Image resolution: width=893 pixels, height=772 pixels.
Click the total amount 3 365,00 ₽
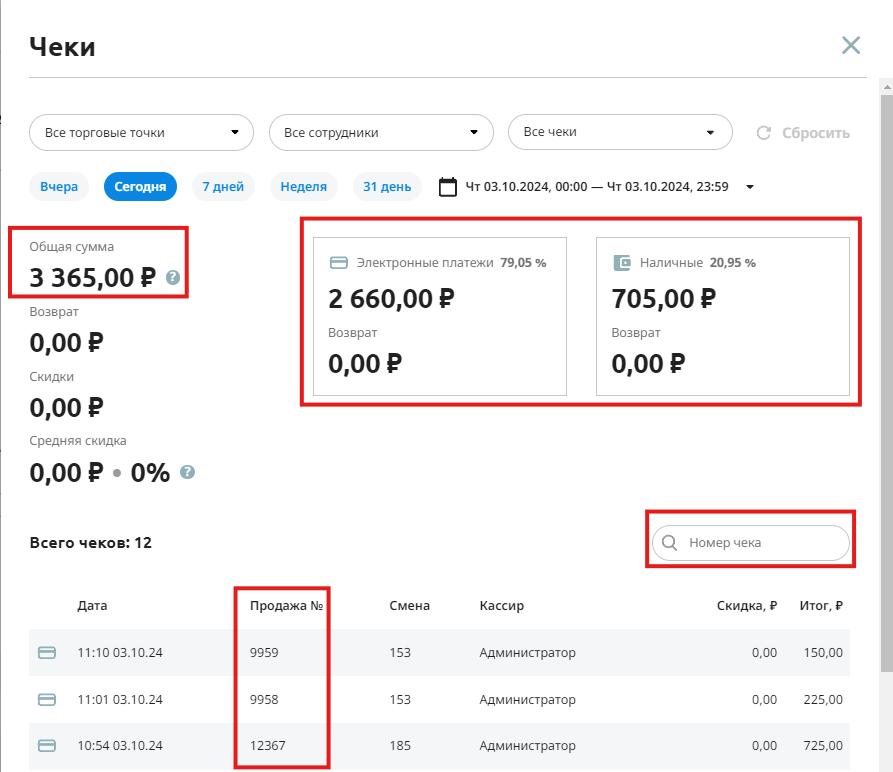pos(93,278)
